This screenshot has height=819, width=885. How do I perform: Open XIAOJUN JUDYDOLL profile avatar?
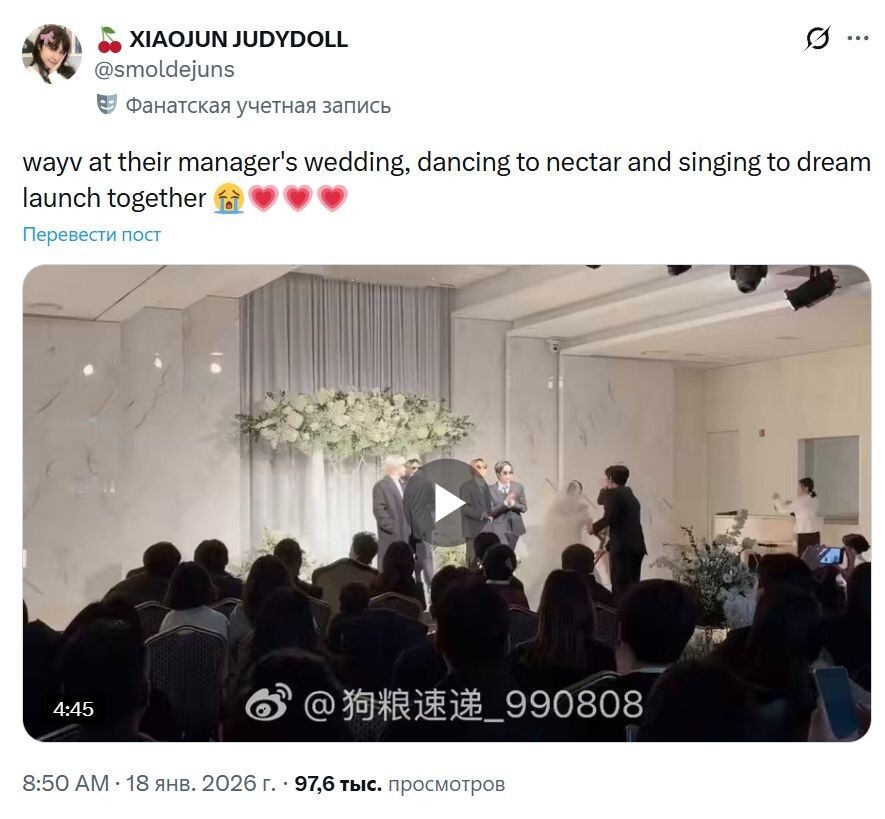52,54
